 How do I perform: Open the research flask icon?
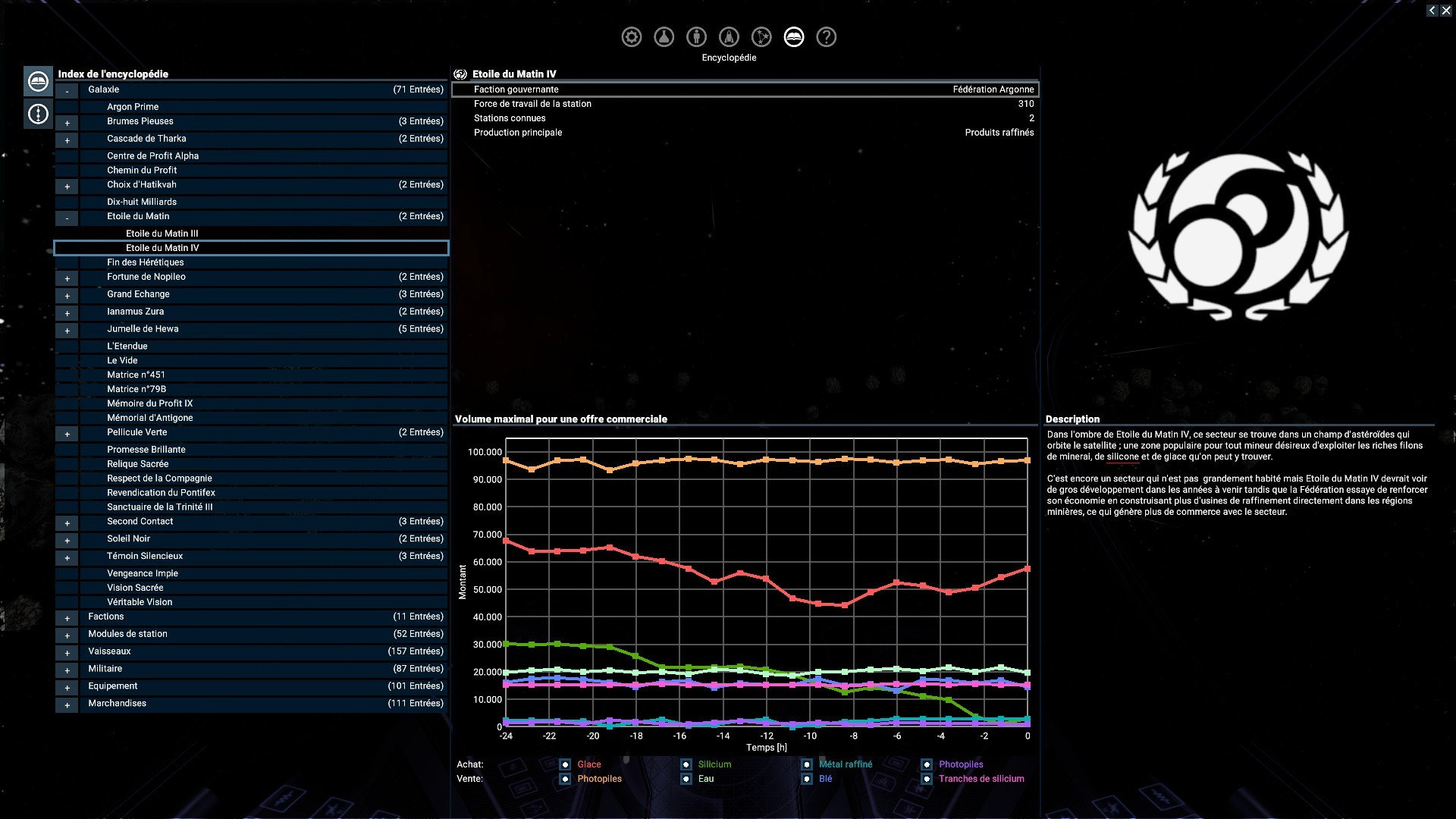664,37
